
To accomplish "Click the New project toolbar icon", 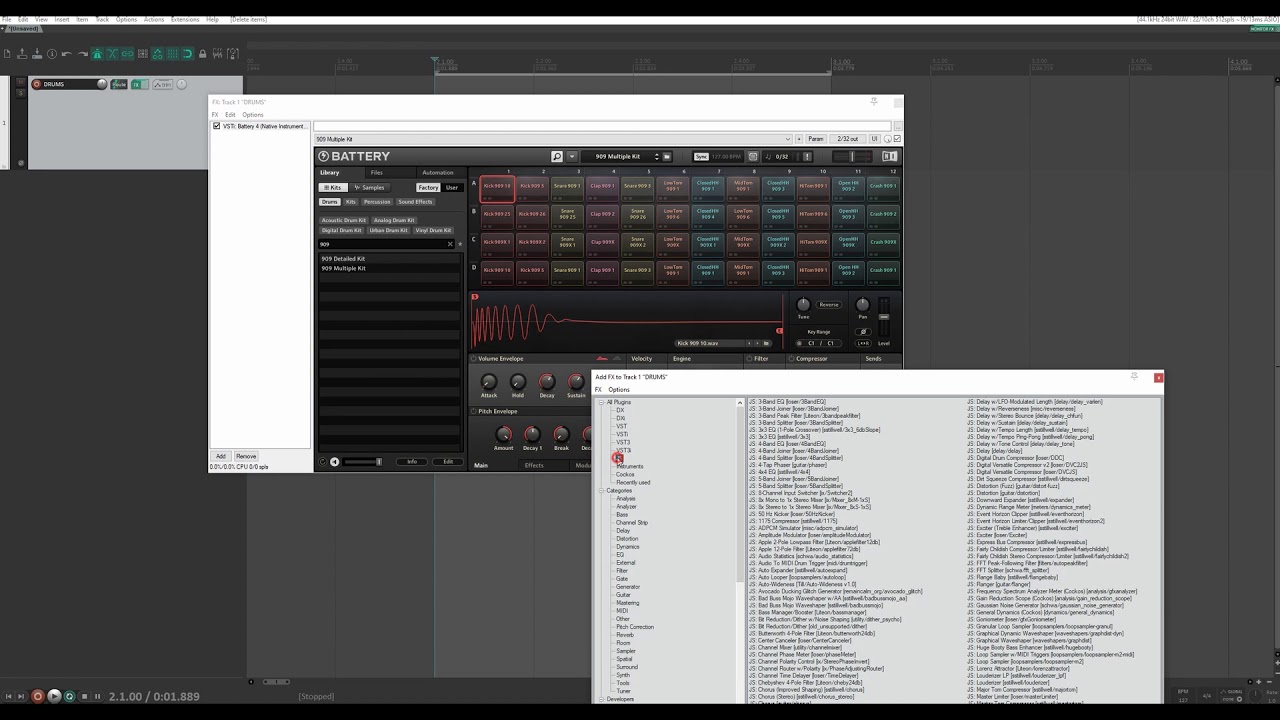I will click(8, 54).
